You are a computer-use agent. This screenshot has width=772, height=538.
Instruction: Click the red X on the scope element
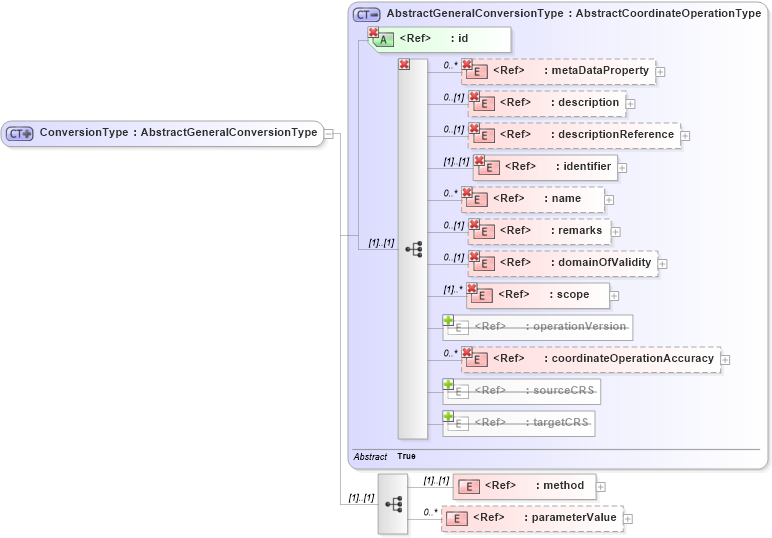pos(472,288)
